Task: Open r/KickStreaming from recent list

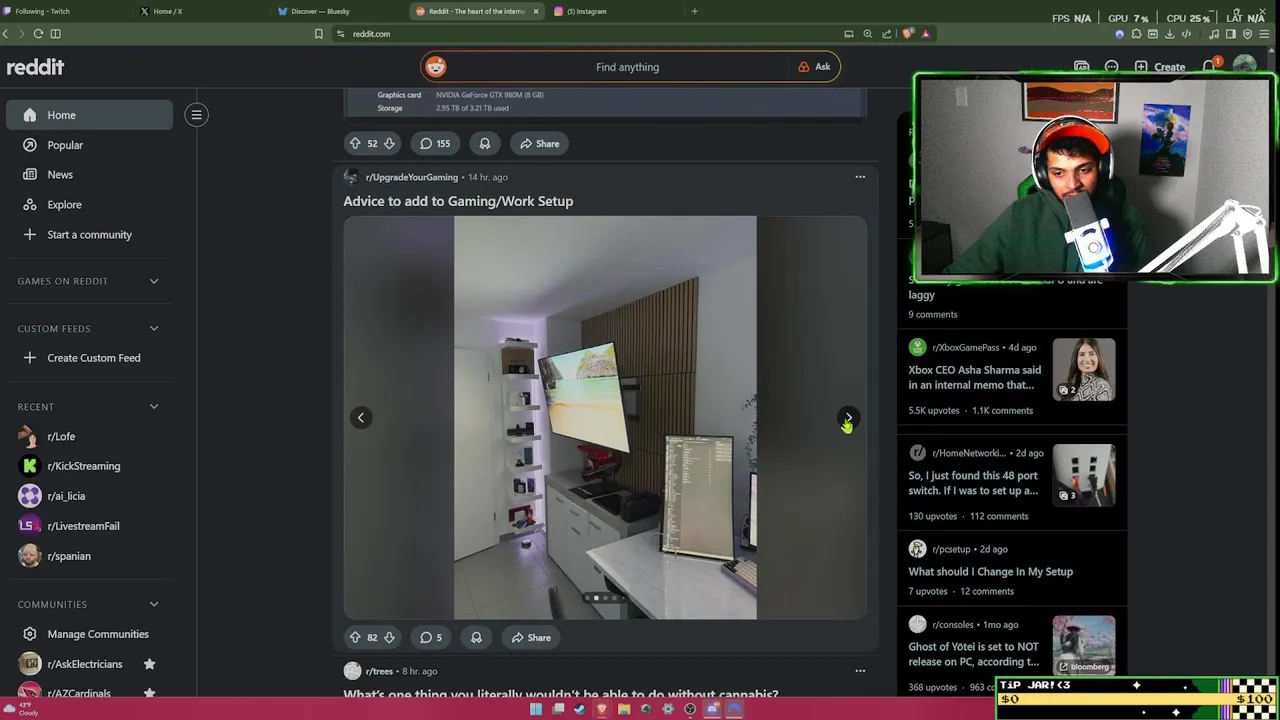Action: [89, 466]
